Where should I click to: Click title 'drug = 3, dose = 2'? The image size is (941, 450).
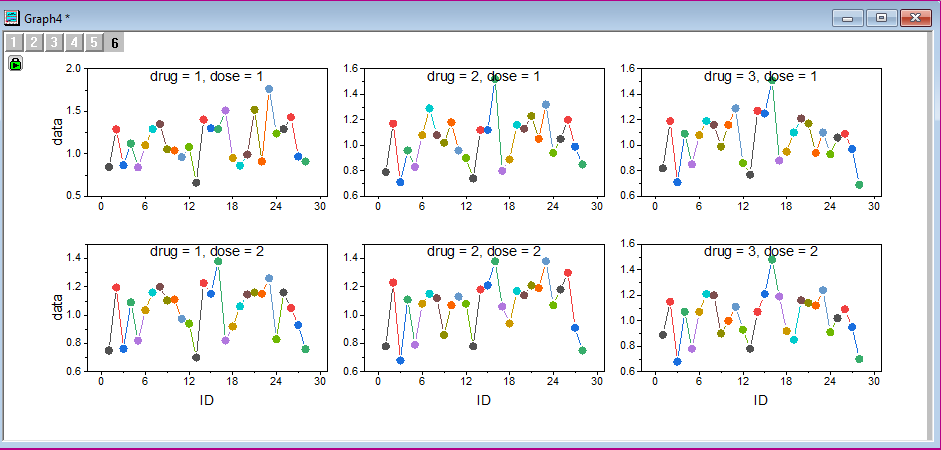(x=760, y=251)
